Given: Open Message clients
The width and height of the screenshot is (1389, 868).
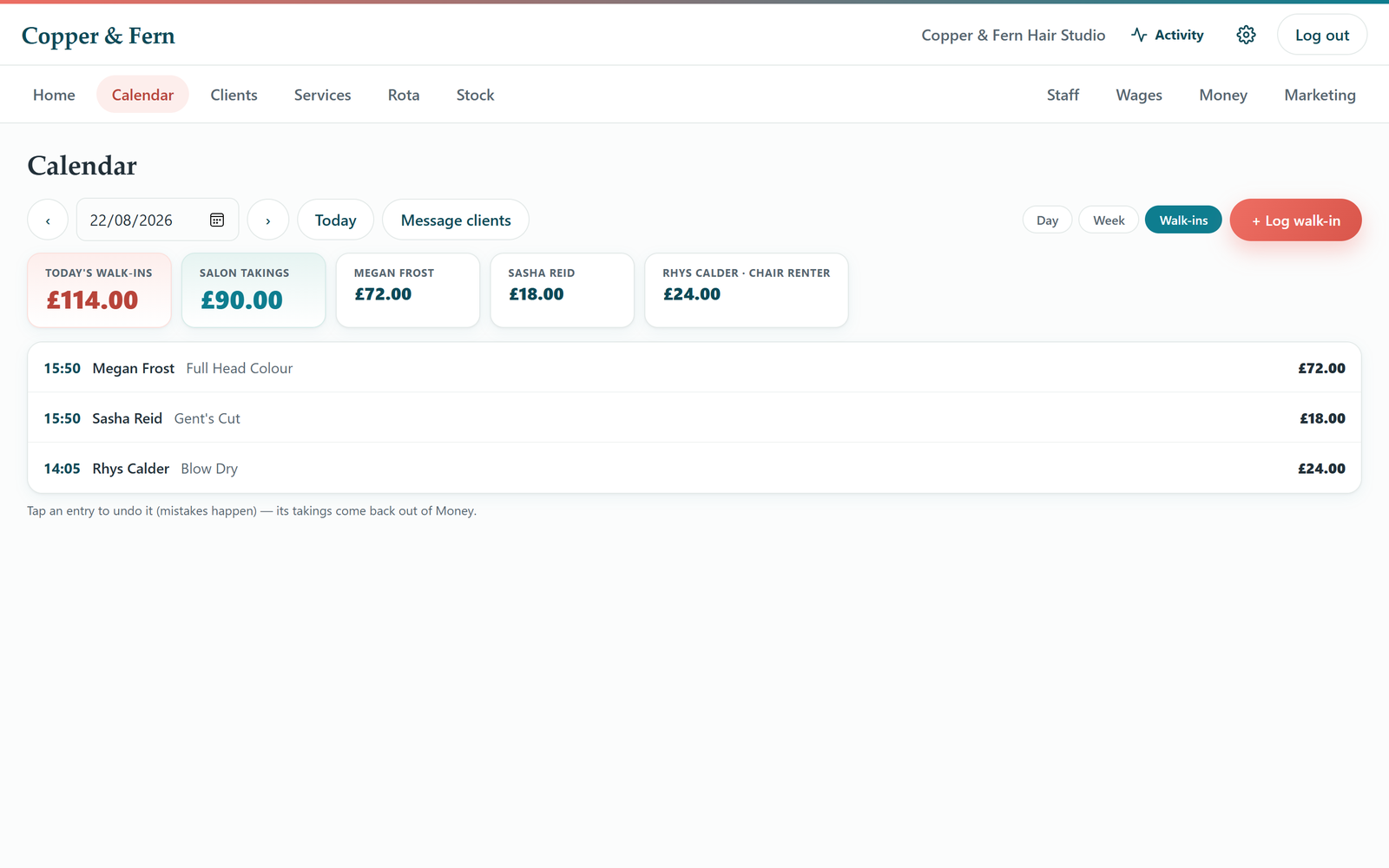Looking at the screenshot, I should pos(456,220).
